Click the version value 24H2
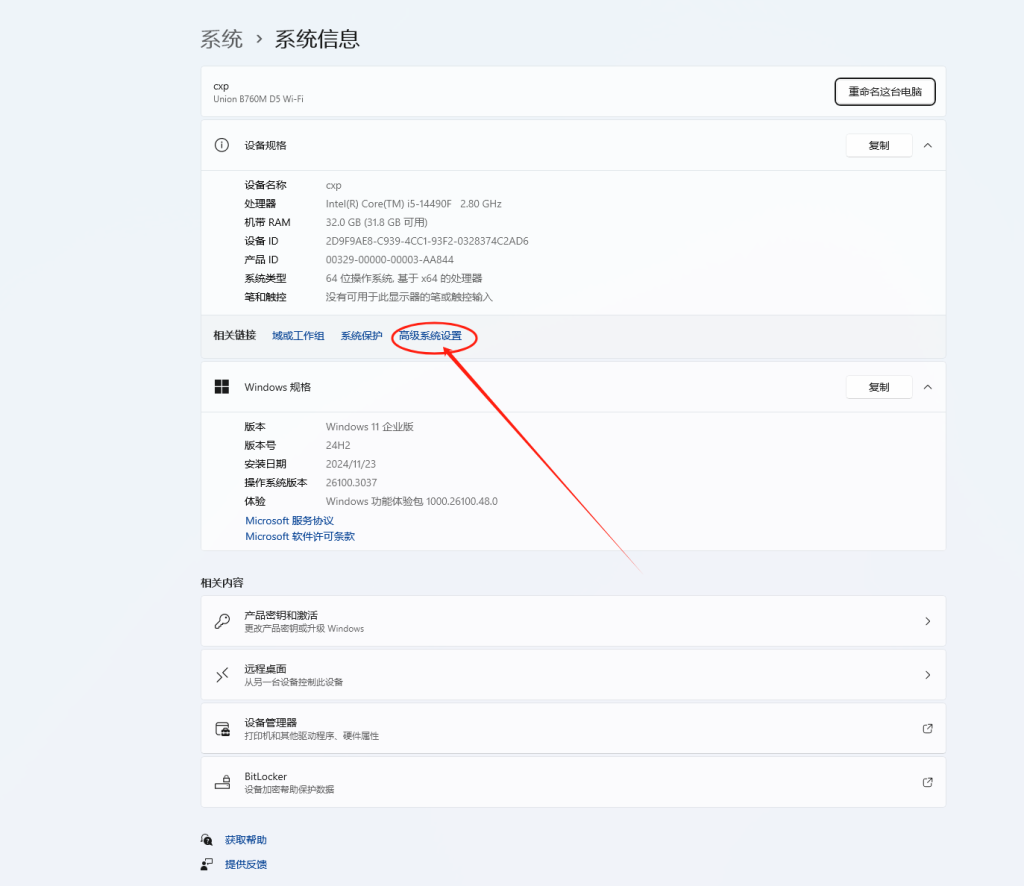 (x=338, y=445)
